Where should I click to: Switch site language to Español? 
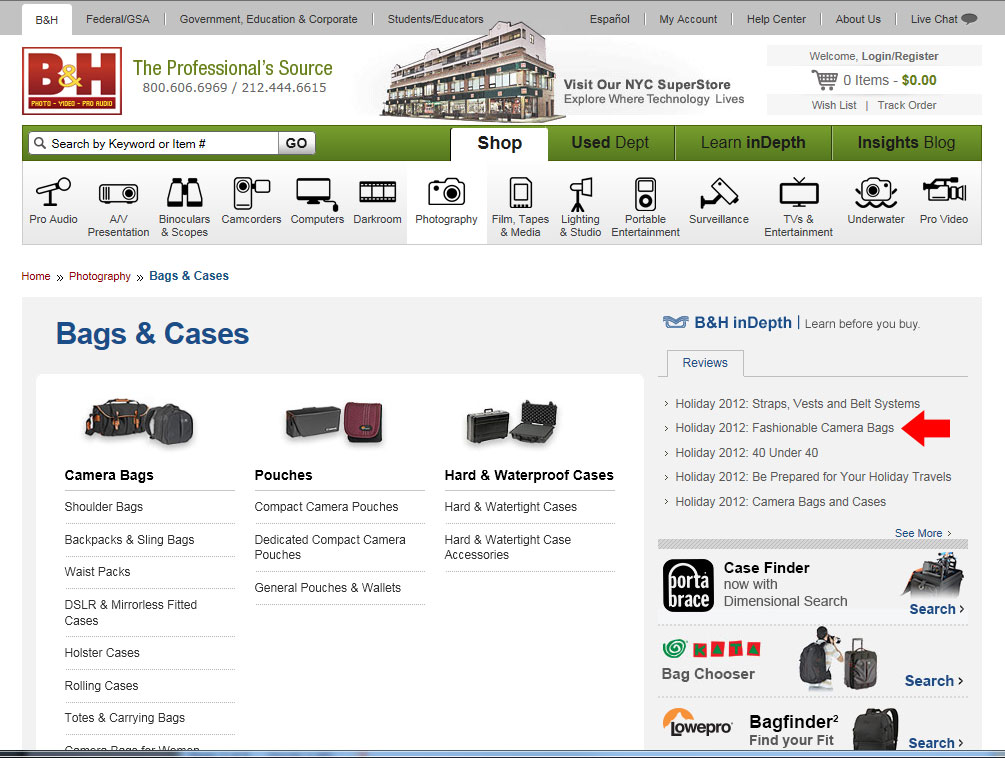(610, 19)
